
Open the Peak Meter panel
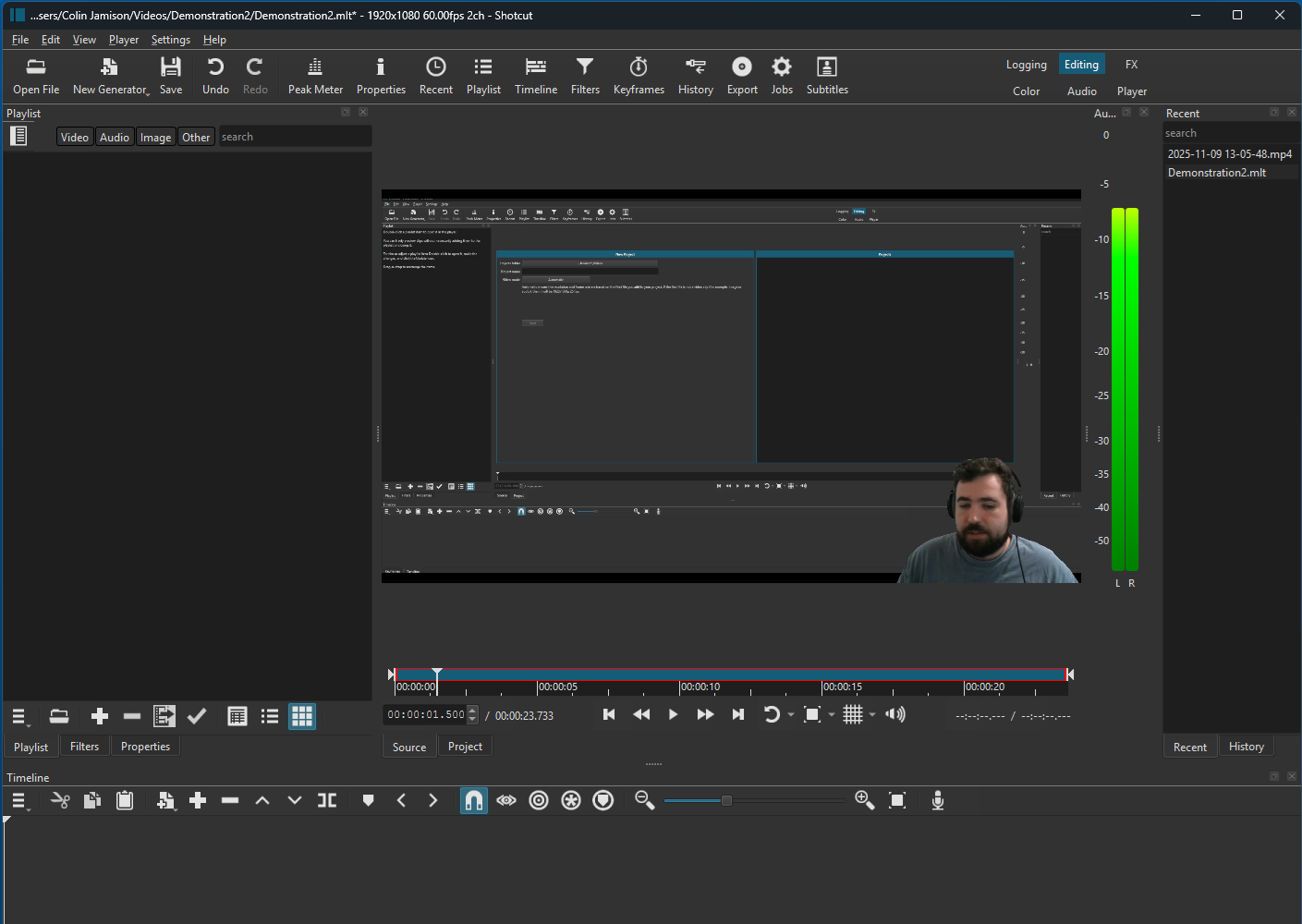pyautogui.click(x=315, y=74)
